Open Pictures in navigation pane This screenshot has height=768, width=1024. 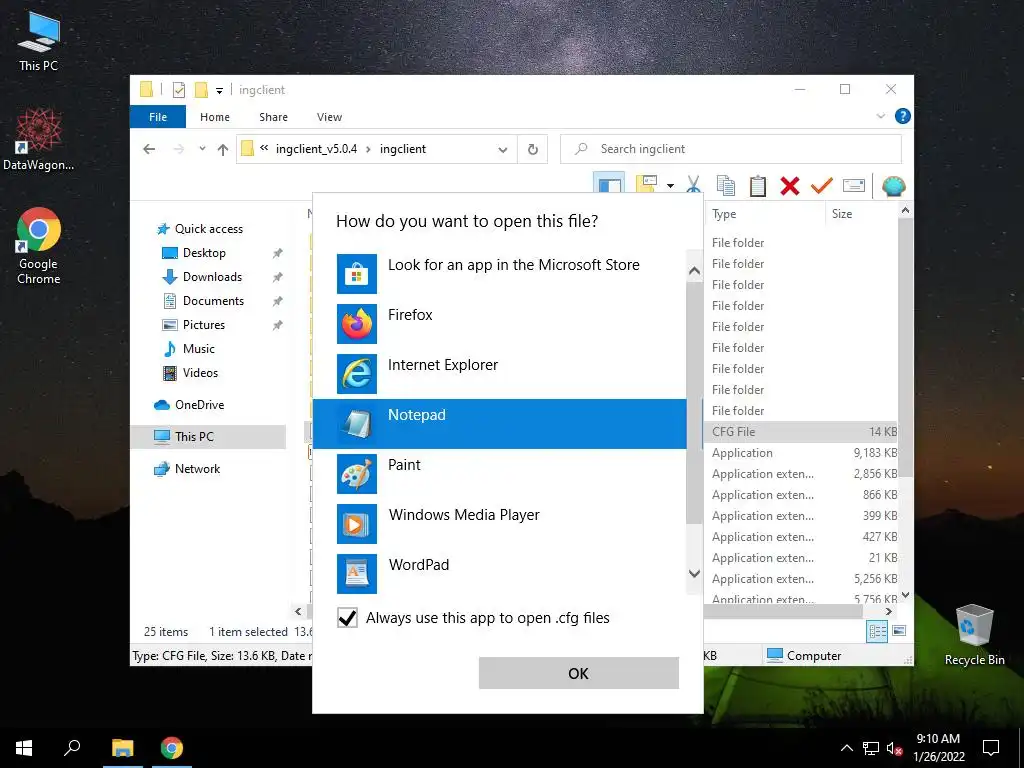pyautogui.click(x=204, y=325)
